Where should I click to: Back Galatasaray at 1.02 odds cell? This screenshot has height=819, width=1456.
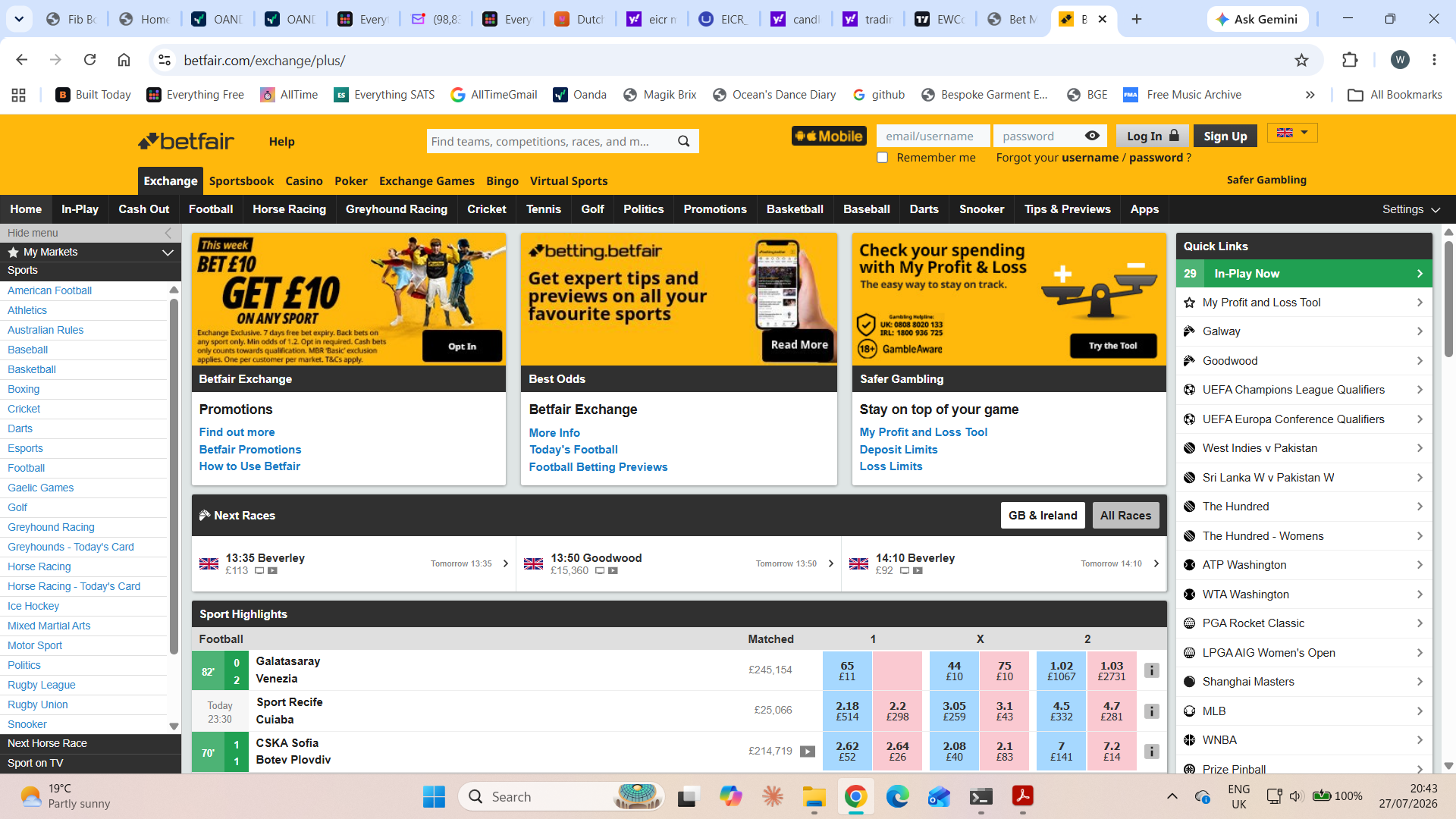coord(1061,670)
